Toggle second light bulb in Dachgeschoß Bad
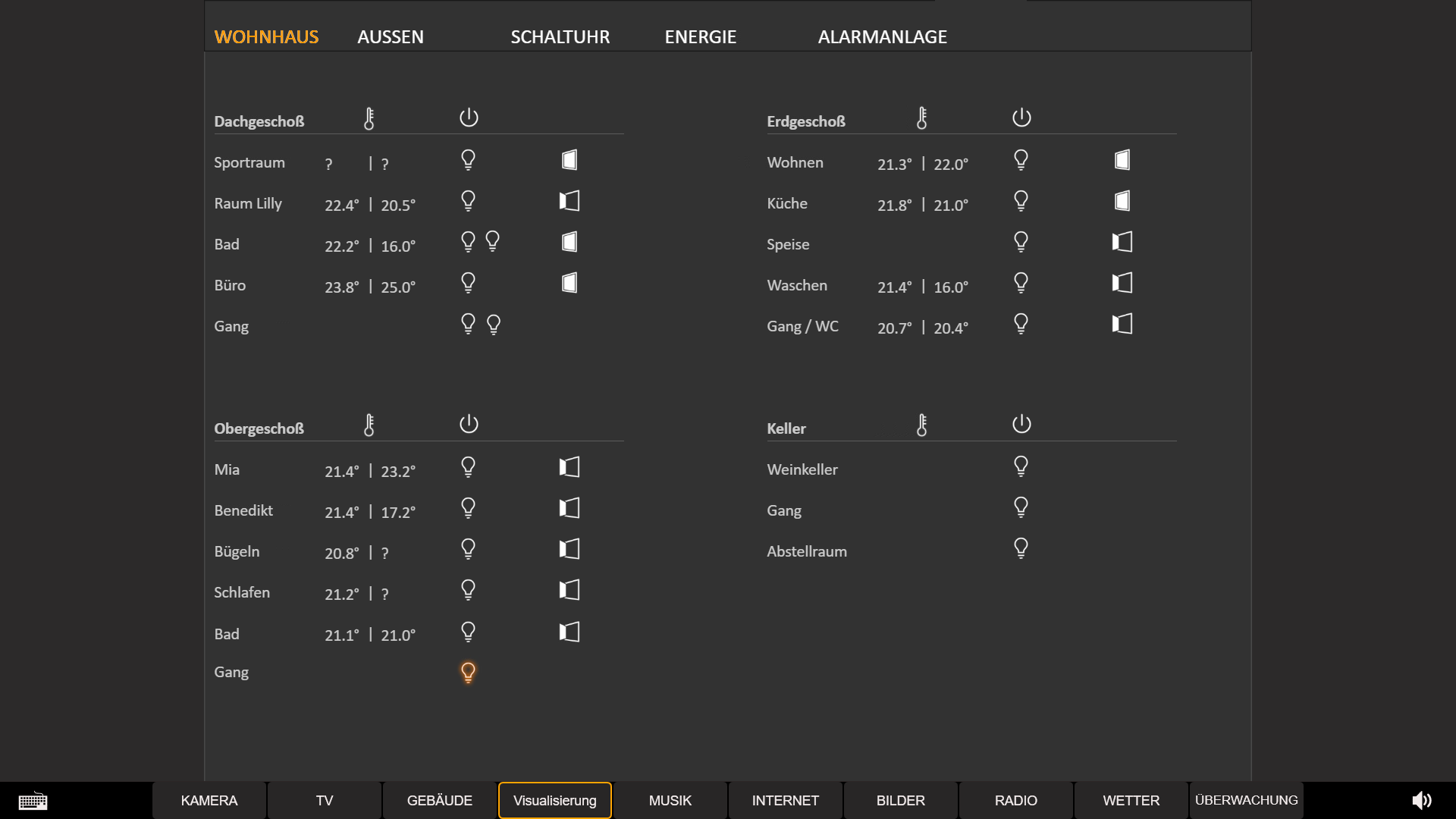 click(493, 241)
